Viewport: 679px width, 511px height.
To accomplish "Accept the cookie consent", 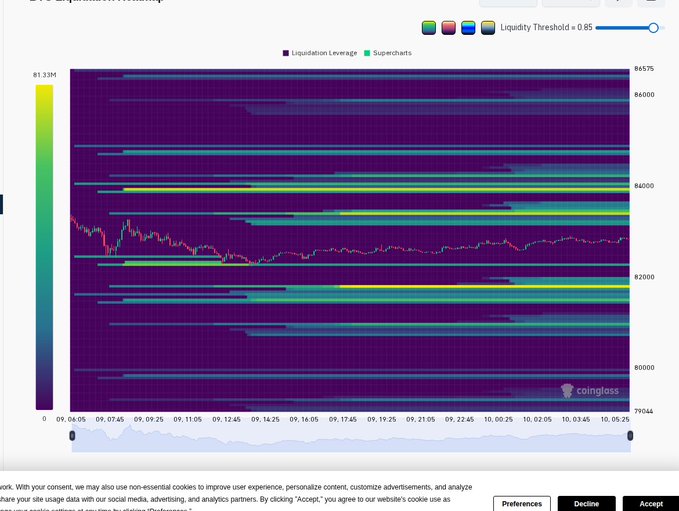I will coord(651,504).
